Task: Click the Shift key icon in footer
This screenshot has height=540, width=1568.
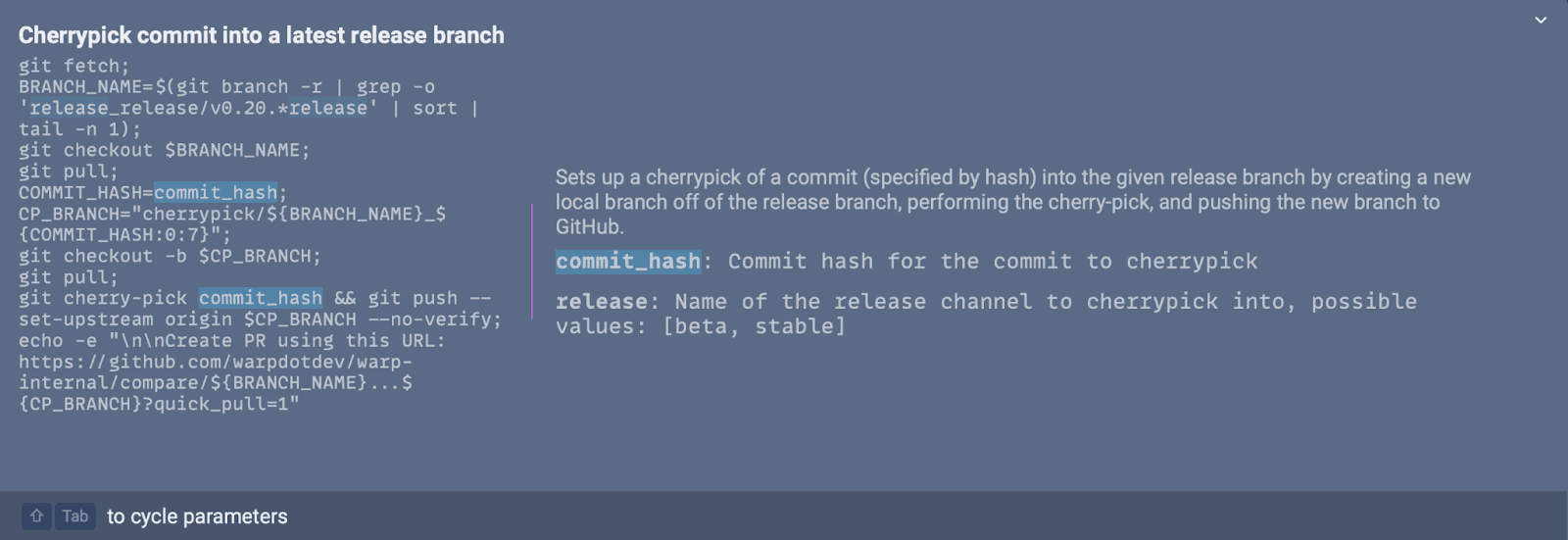Action: point(37,516)
